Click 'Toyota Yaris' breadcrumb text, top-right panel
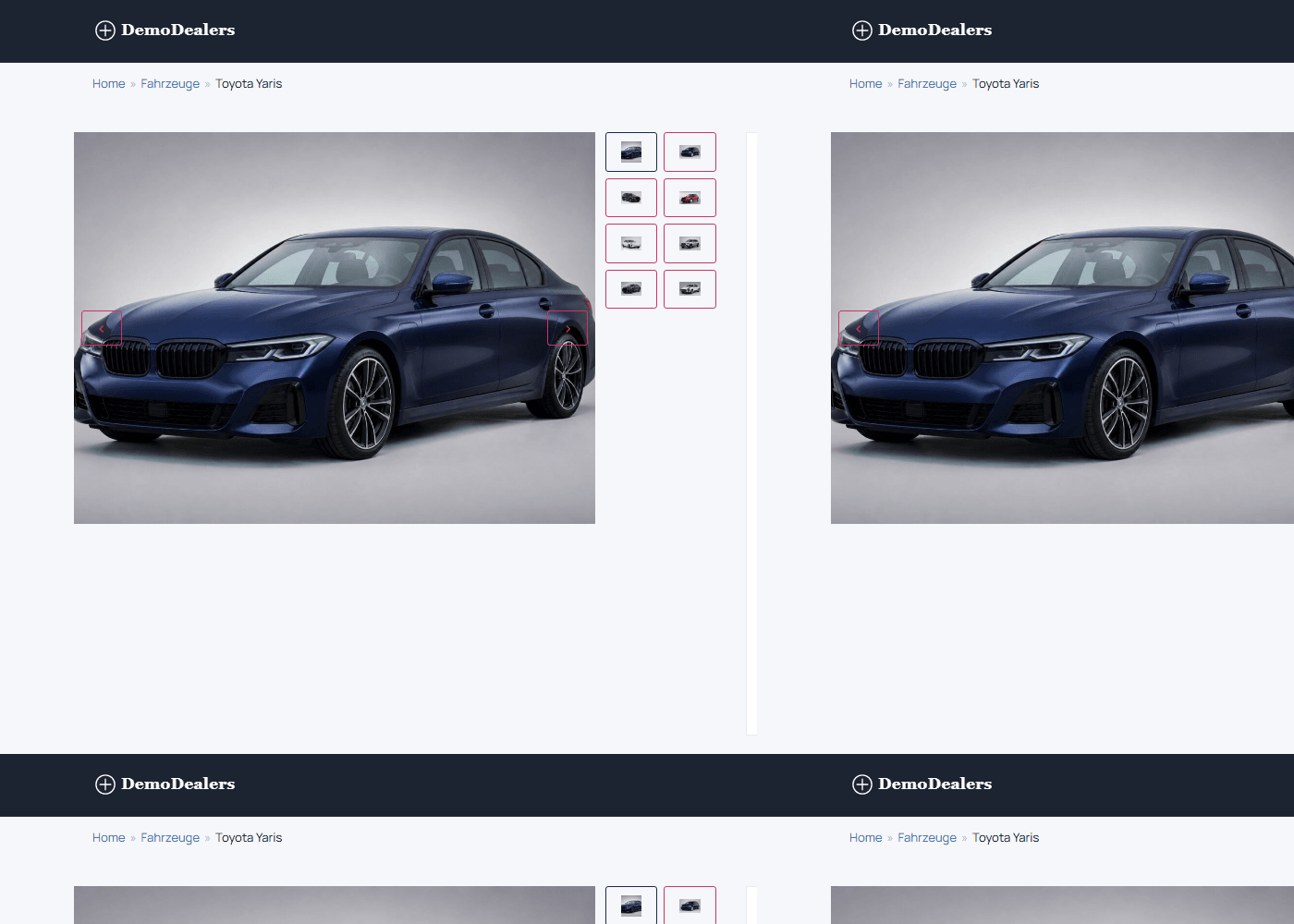Screen dimensions: 1294x924 (1006, 84)
